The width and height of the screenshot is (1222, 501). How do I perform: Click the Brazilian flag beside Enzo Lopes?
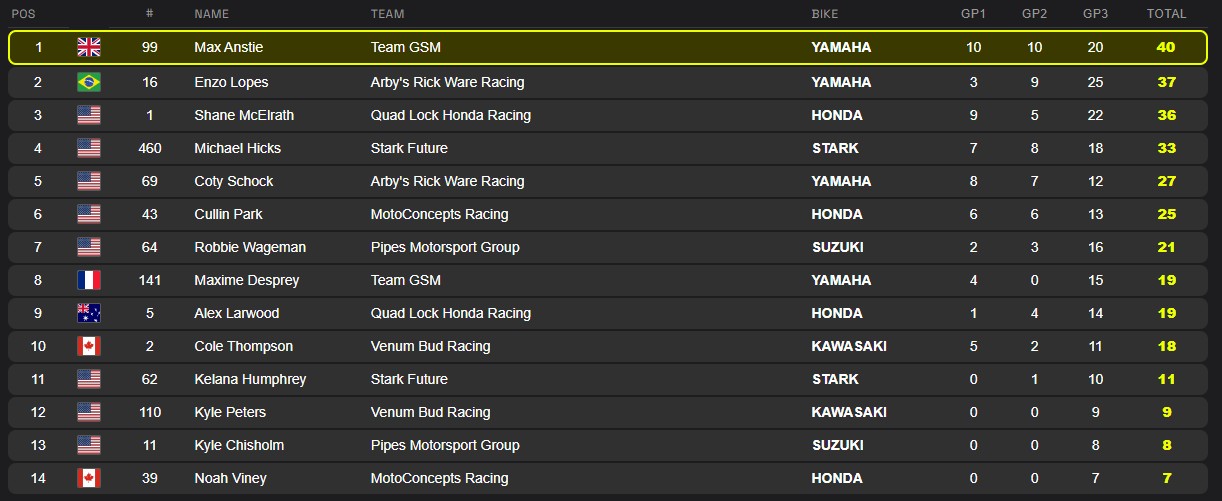[x=89, y=82]
